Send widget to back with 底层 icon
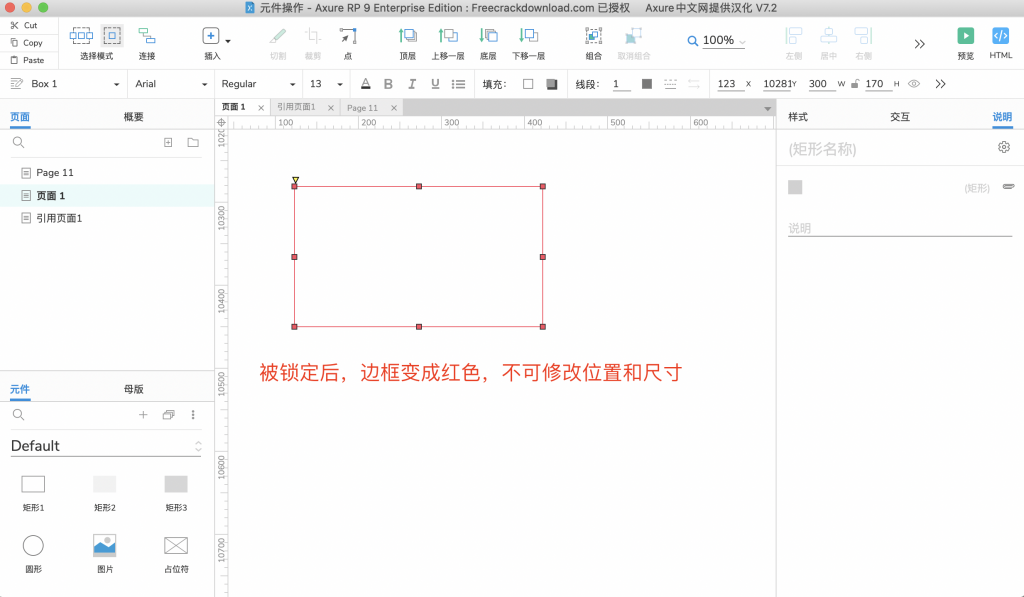 coord(488,36)
